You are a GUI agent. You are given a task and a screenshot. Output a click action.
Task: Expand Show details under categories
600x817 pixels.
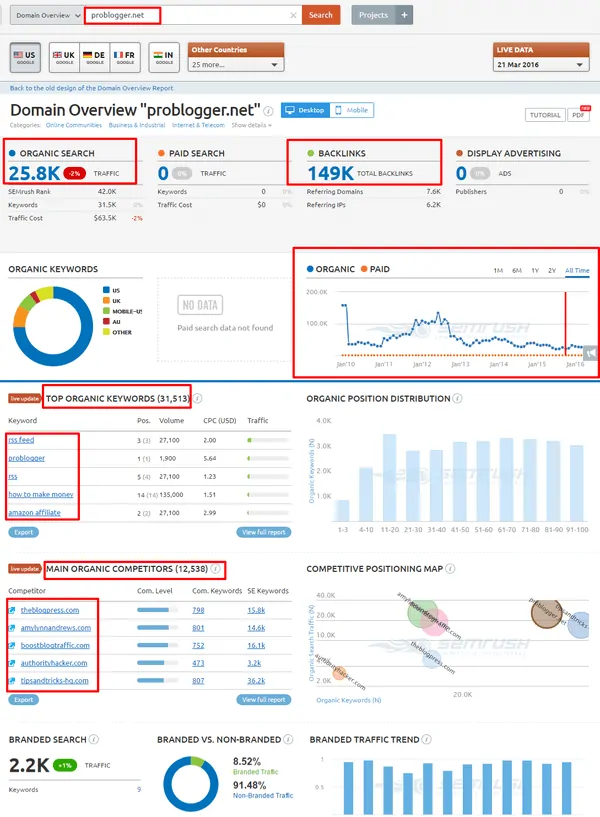click(x=252, y=125)
